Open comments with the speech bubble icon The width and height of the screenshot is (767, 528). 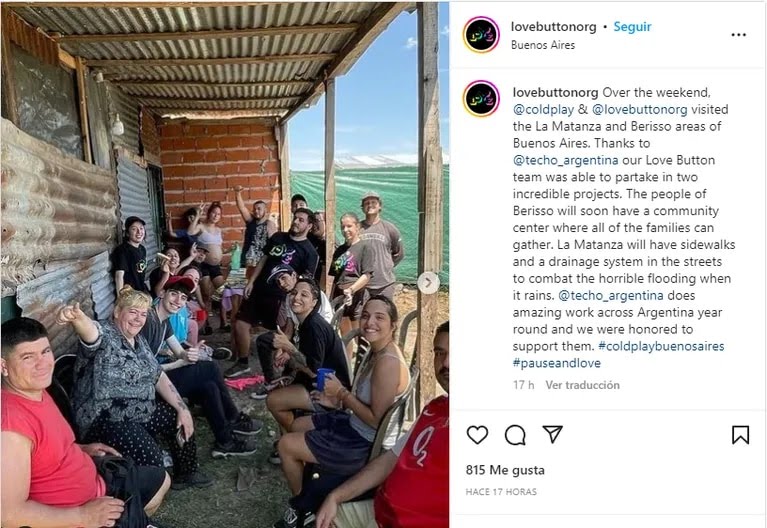click(515, 435)
